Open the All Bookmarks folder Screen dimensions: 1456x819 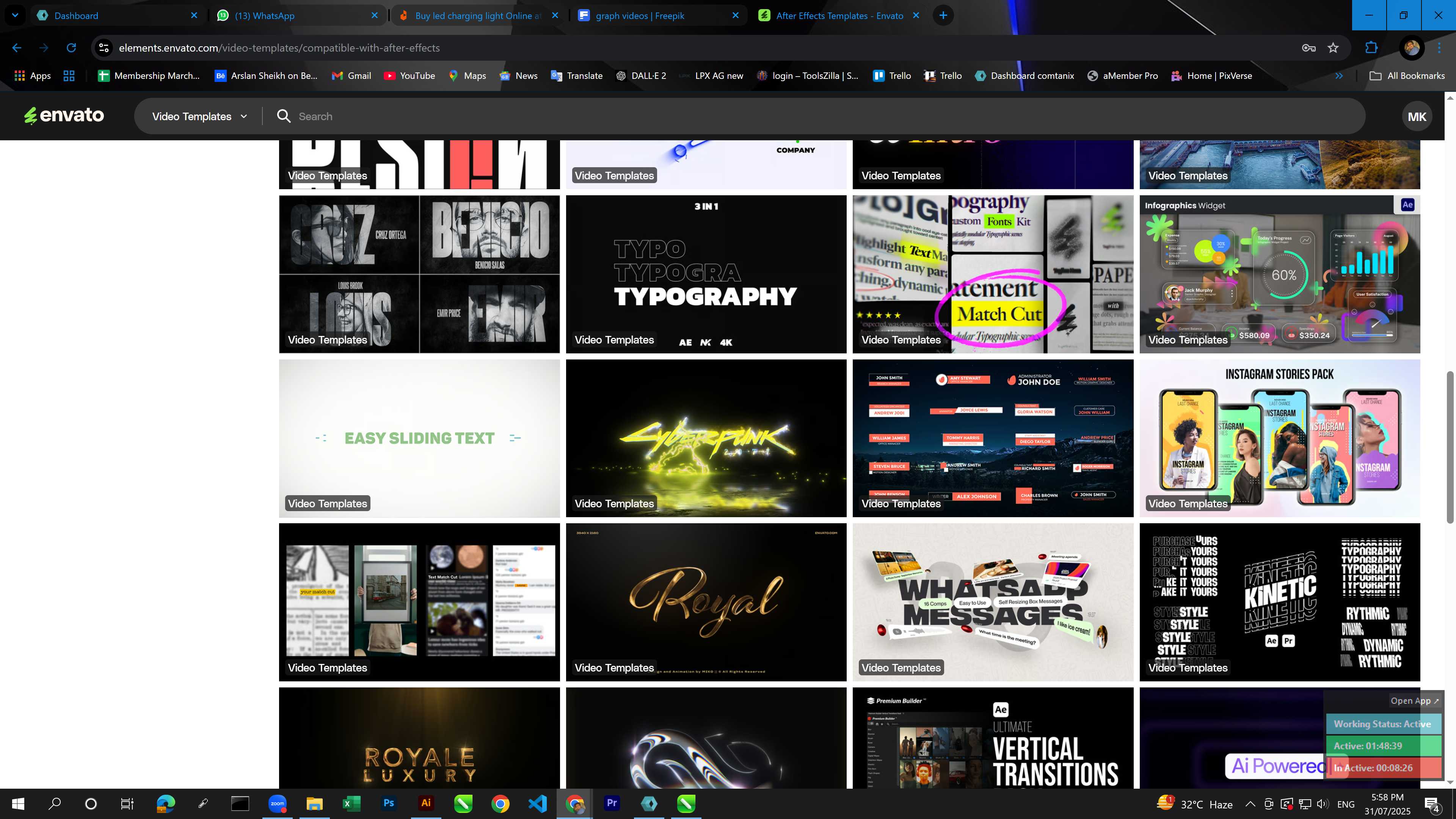(x=1407, y=76)
